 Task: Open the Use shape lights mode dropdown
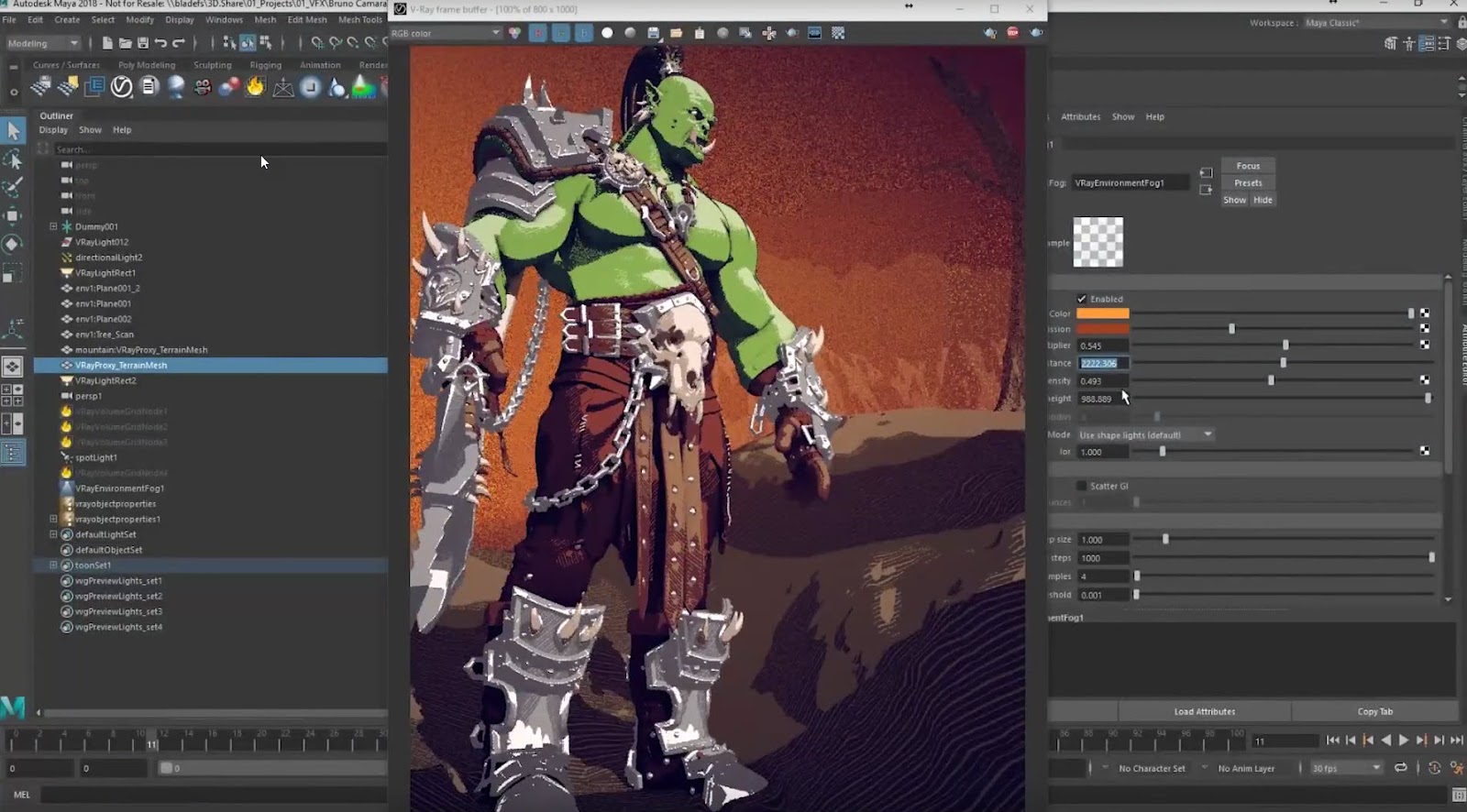click(x=1145, y=434)
